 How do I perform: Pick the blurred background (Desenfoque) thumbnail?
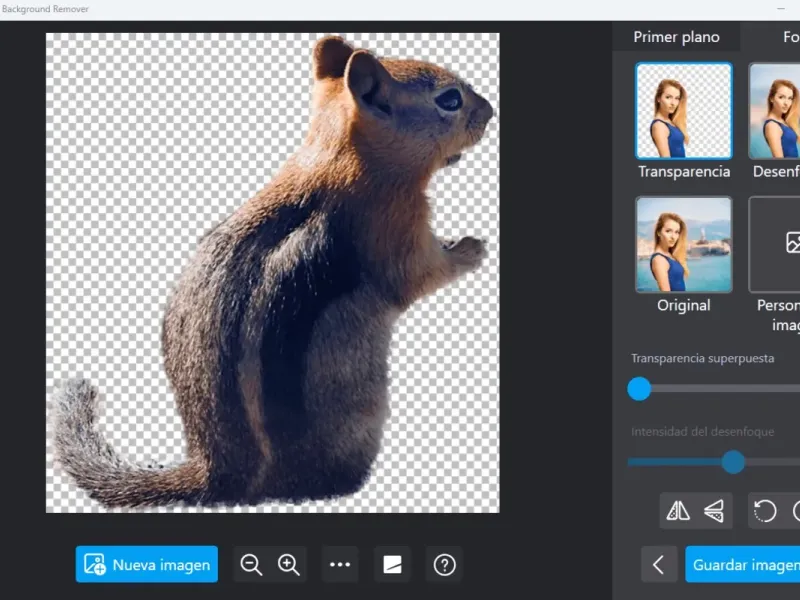[776, 110]
